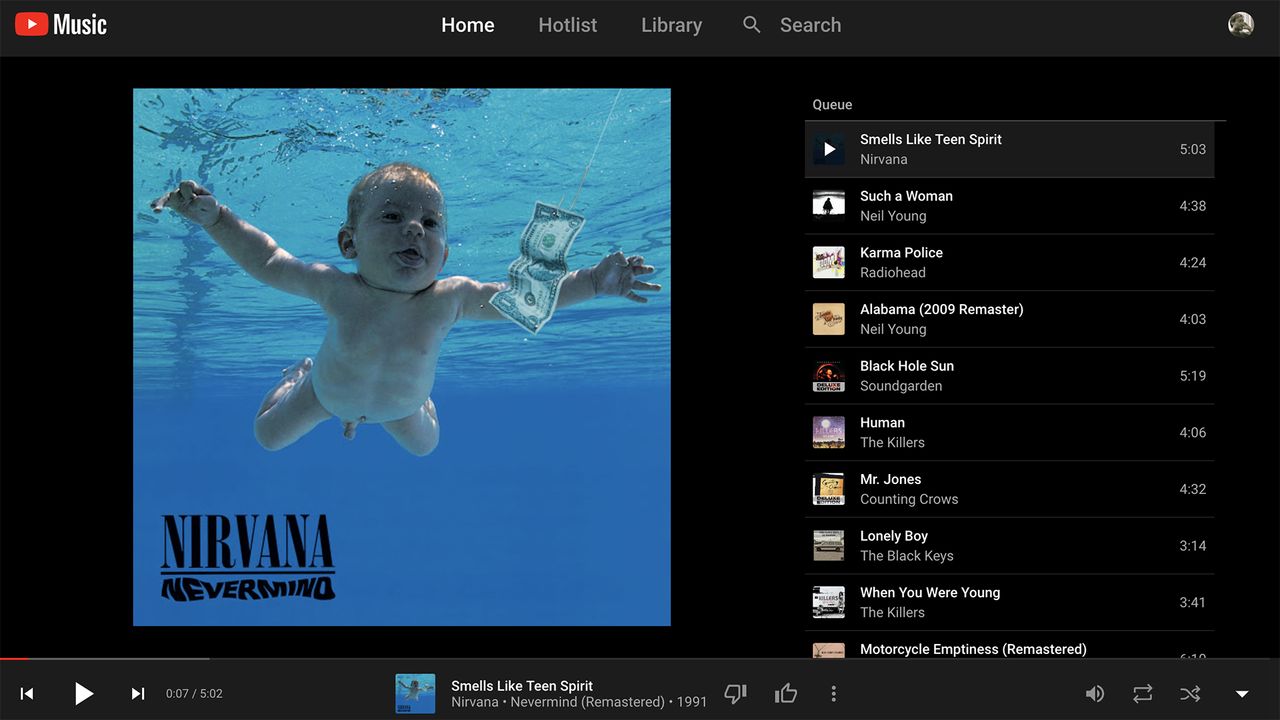The height and width of the screenshot is (720, 1280).
Task: Click the Lonely Boy album thumbnail
Action: tap(829, 546)
